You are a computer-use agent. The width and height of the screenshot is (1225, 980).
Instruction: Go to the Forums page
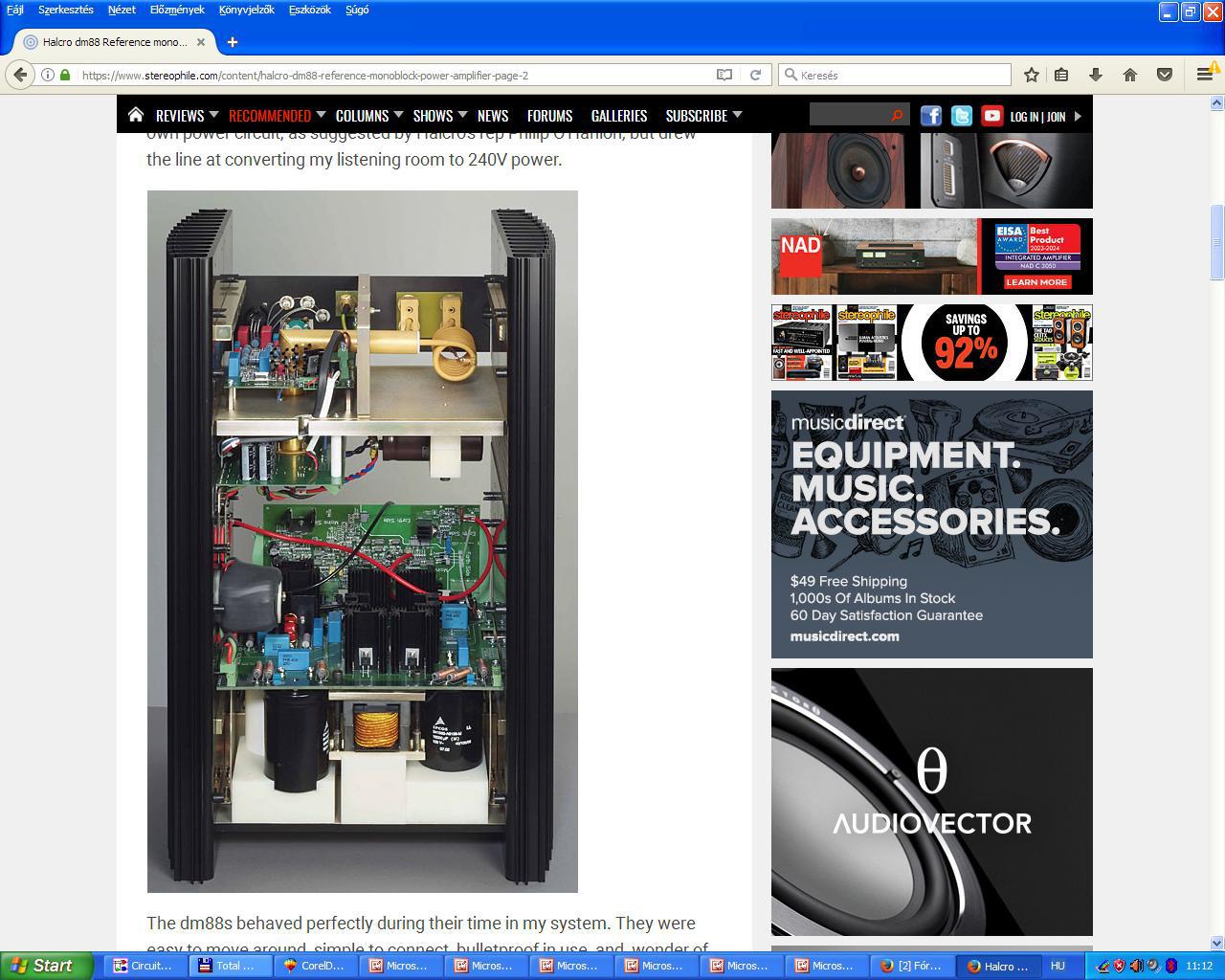coord(549,115)
